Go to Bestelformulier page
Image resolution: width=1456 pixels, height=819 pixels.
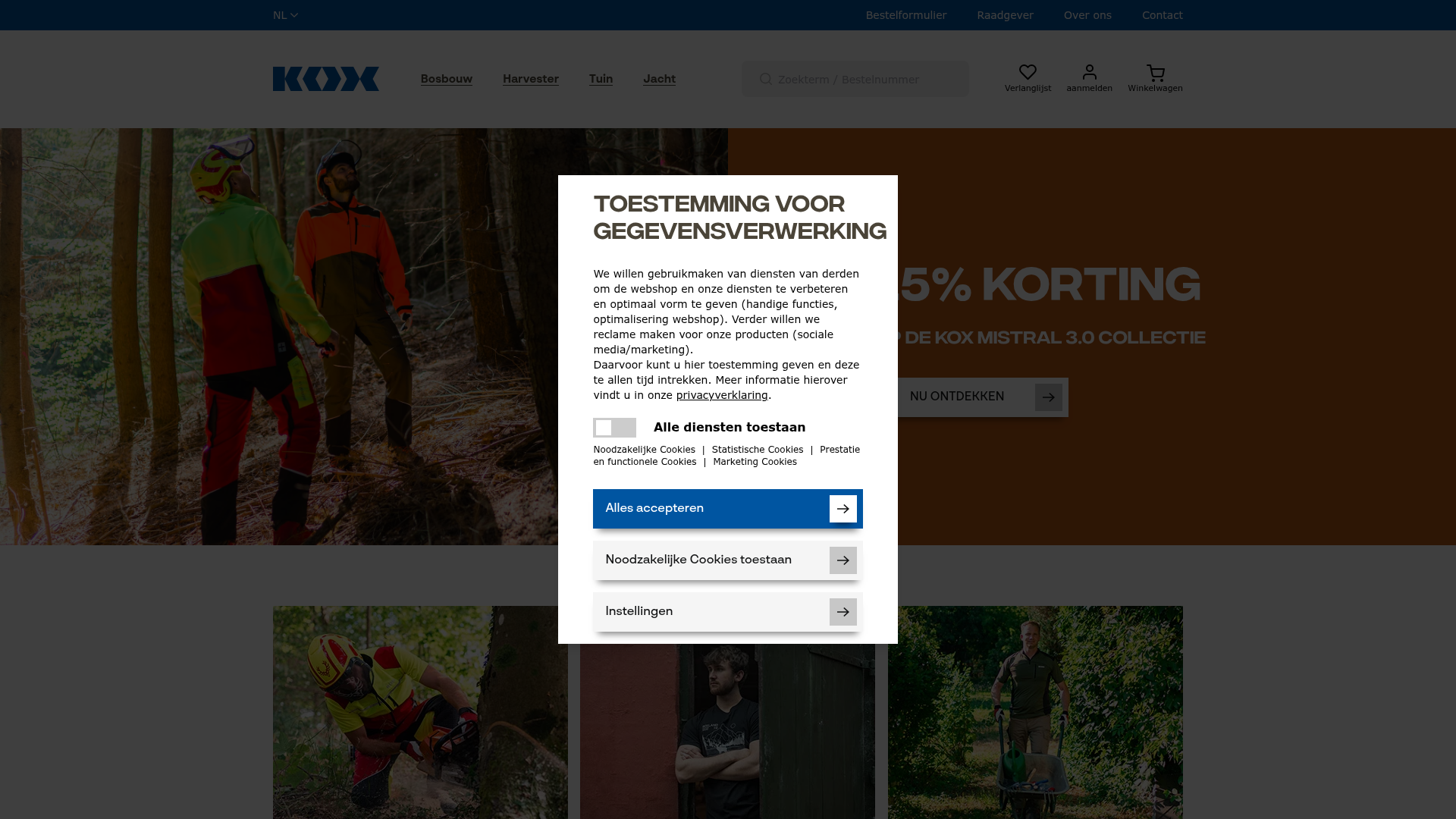pyautogui.click(x=905, y=15)
